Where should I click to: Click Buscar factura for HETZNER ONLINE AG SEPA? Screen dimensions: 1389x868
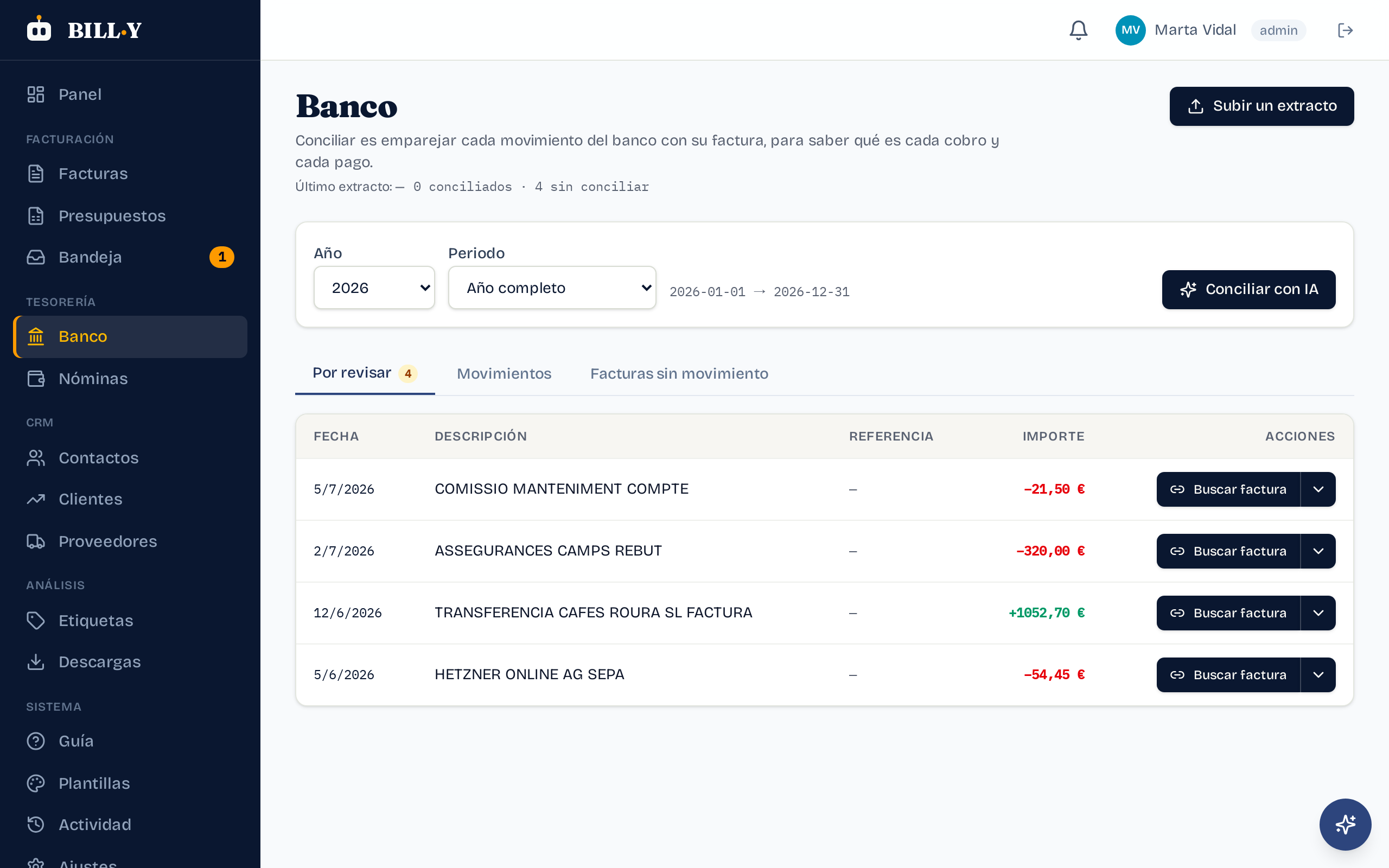pyautogui.click(x=1228, y=674)
